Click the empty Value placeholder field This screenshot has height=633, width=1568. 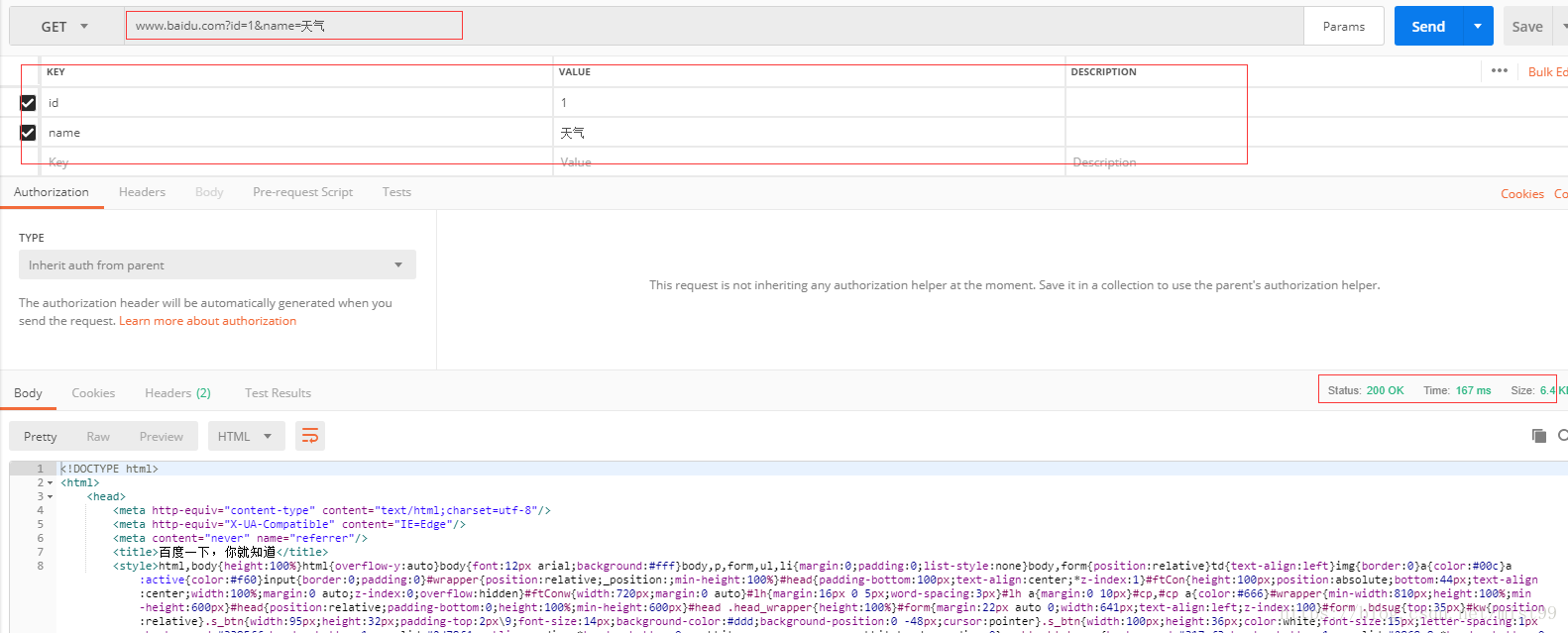[x=809, y=162]
